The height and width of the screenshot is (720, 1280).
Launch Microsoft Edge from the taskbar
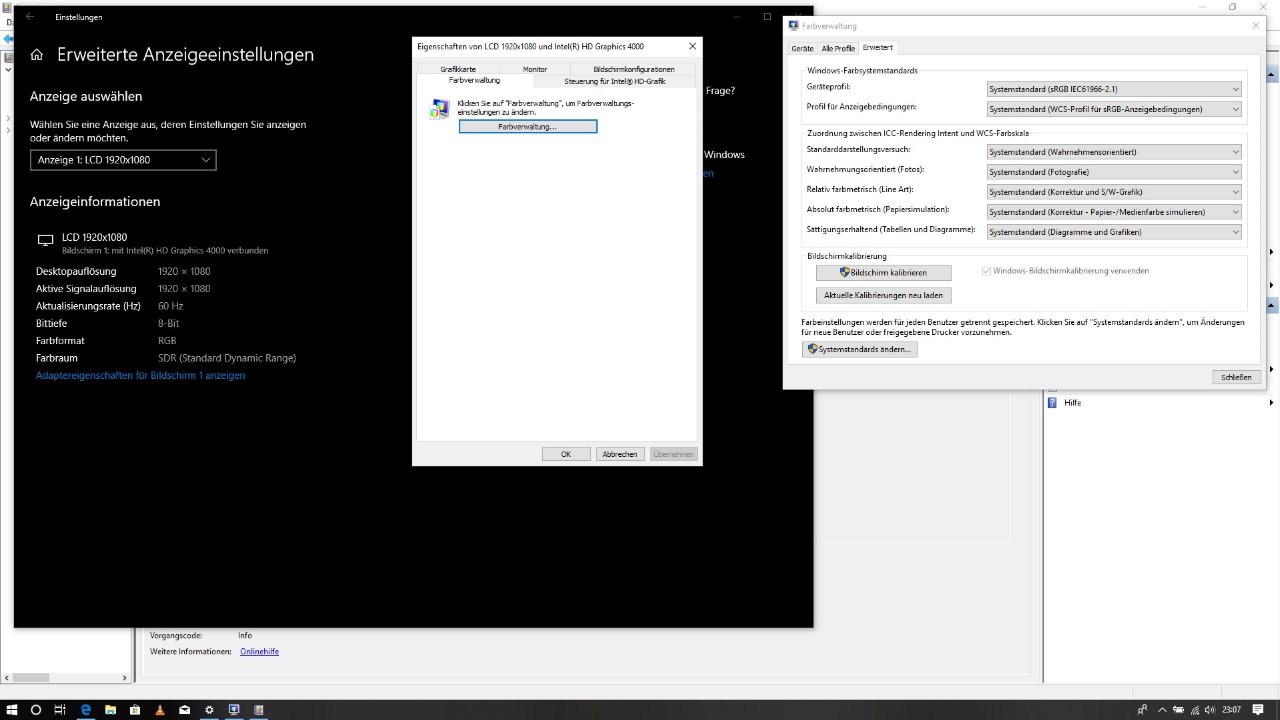click(86, 710)
